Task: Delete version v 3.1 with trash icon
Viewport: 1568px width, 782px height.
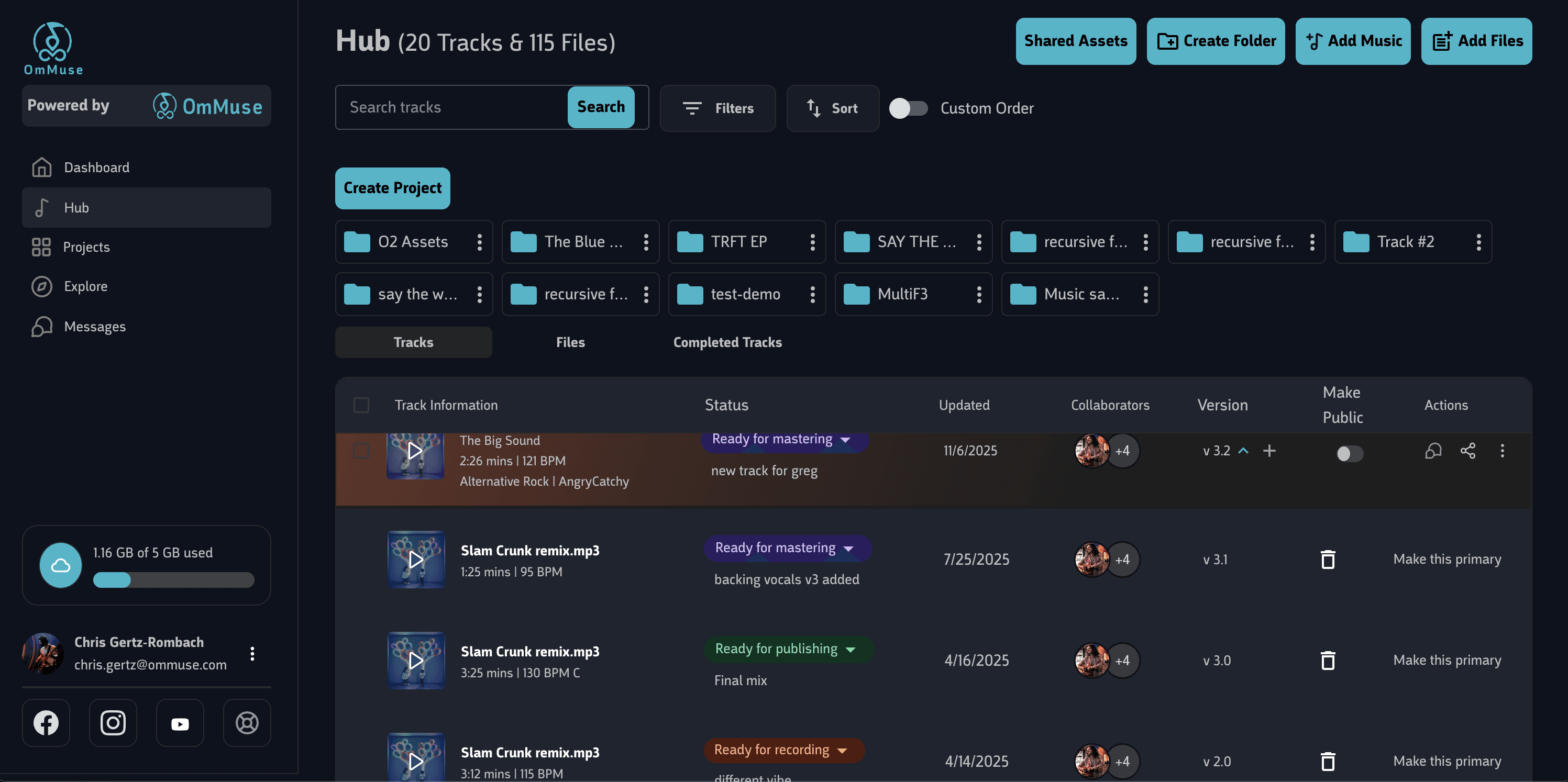Action: pyautogui.click(x=1328, y=559)
